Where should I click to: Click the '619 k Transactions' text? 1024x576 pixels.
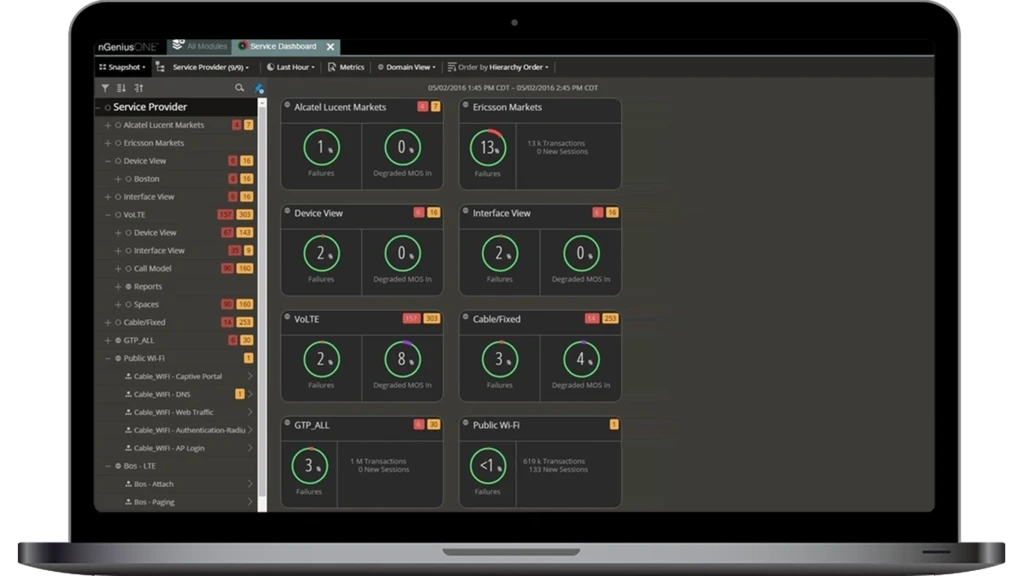click(x=554, y=461)
